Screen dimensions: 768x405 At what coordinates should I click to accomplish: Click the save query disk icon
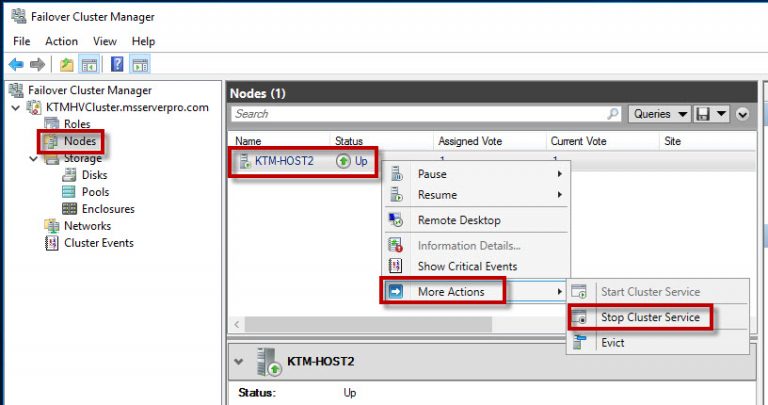pyautogui.click(x=703, y=114)
